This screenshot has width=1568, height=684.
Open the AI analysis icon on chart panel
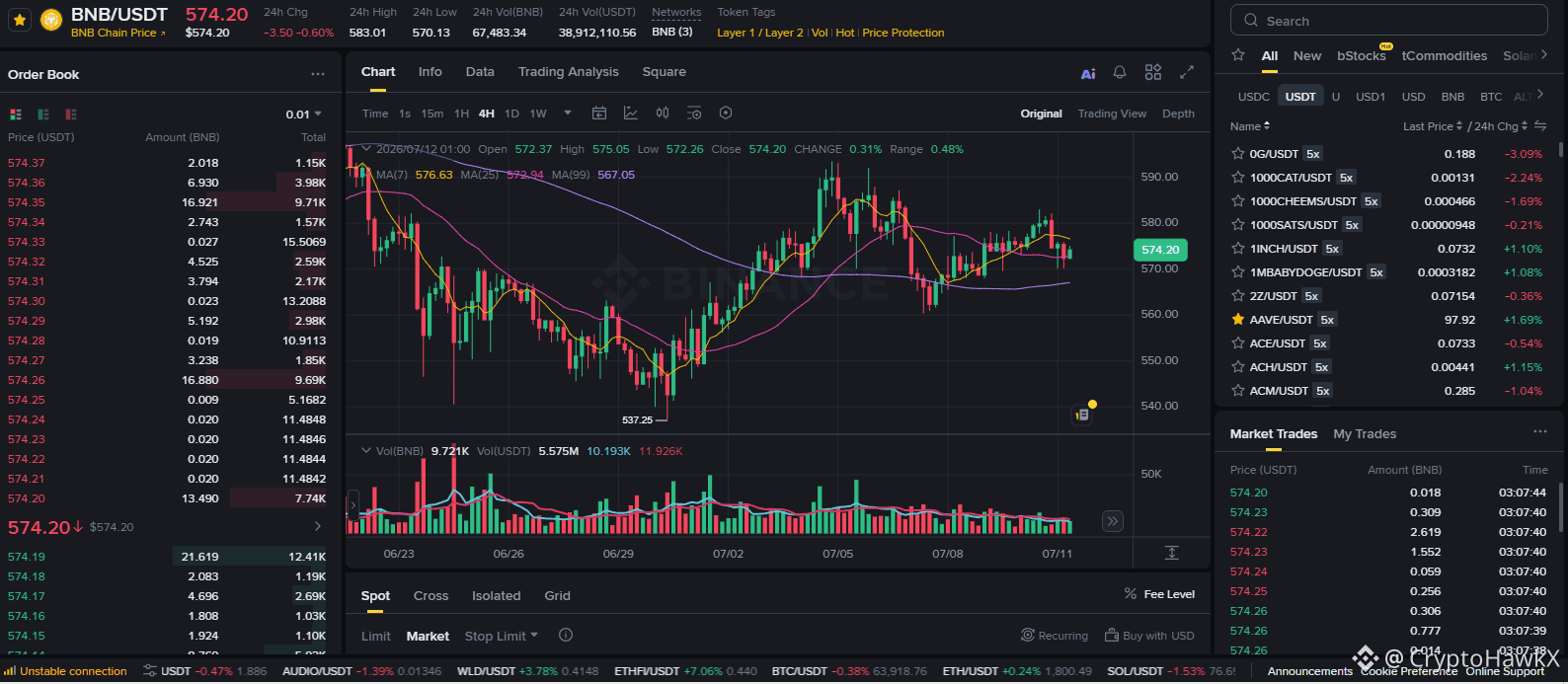click(x=1088, y=73)
